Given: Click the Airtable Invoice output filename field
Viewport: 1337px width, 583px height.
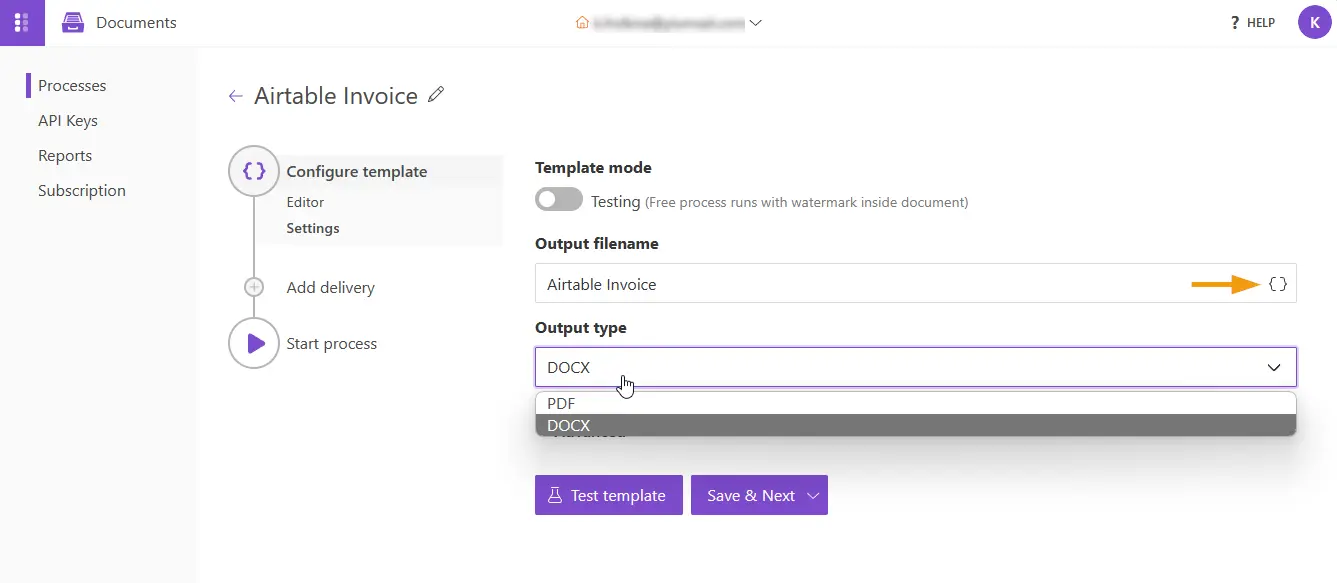Looking at the screenshot, I should [915, 284].
